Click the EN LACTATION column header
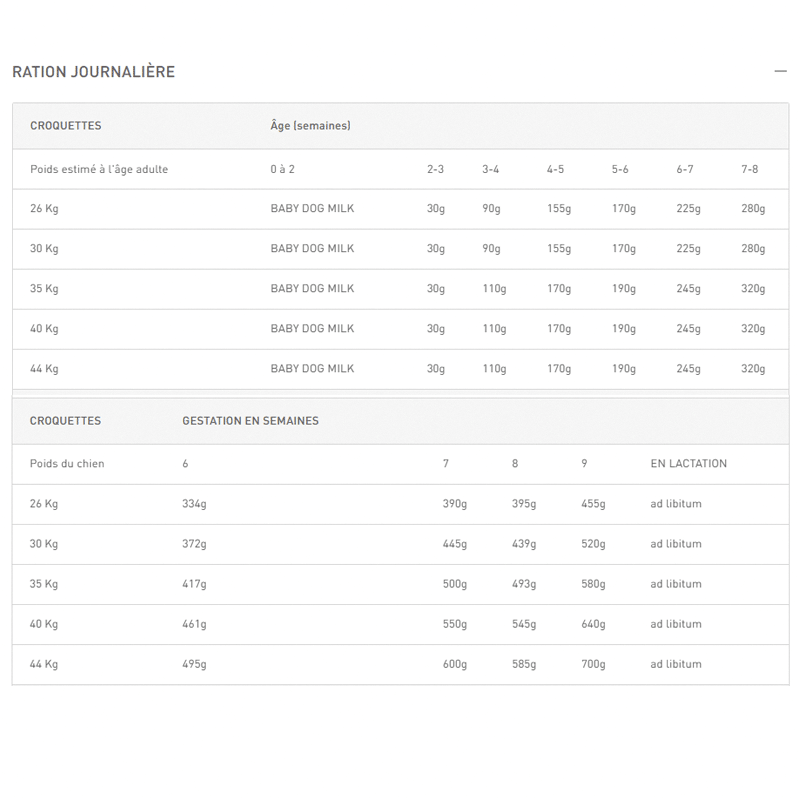Screen dimensions: 800x800 point(688,464)
